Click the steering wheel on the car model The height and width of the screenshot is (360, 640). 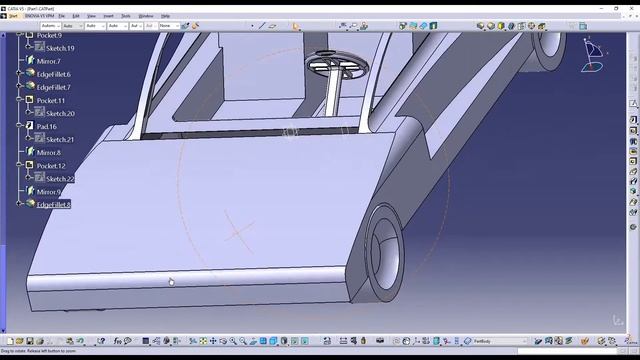[x=337, y=65]
